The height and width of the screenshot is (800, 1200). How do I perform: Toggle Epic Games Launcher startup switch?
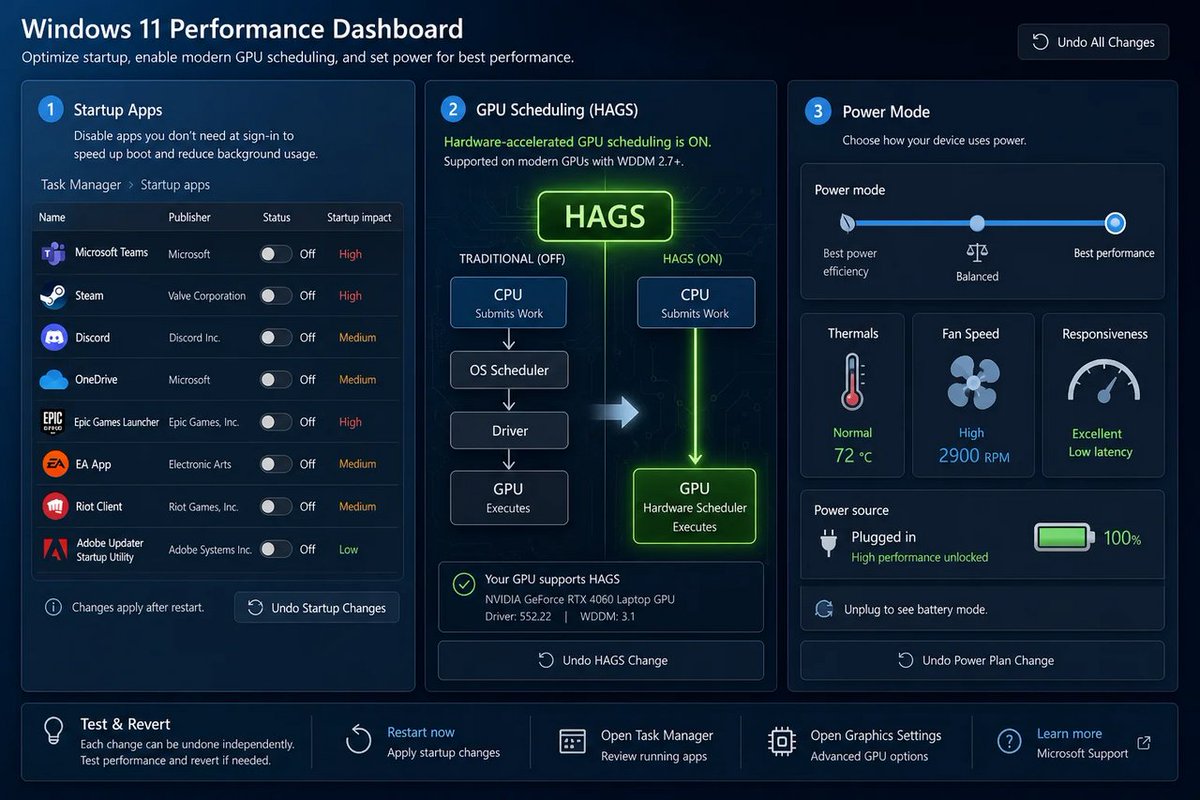(276, 422)
